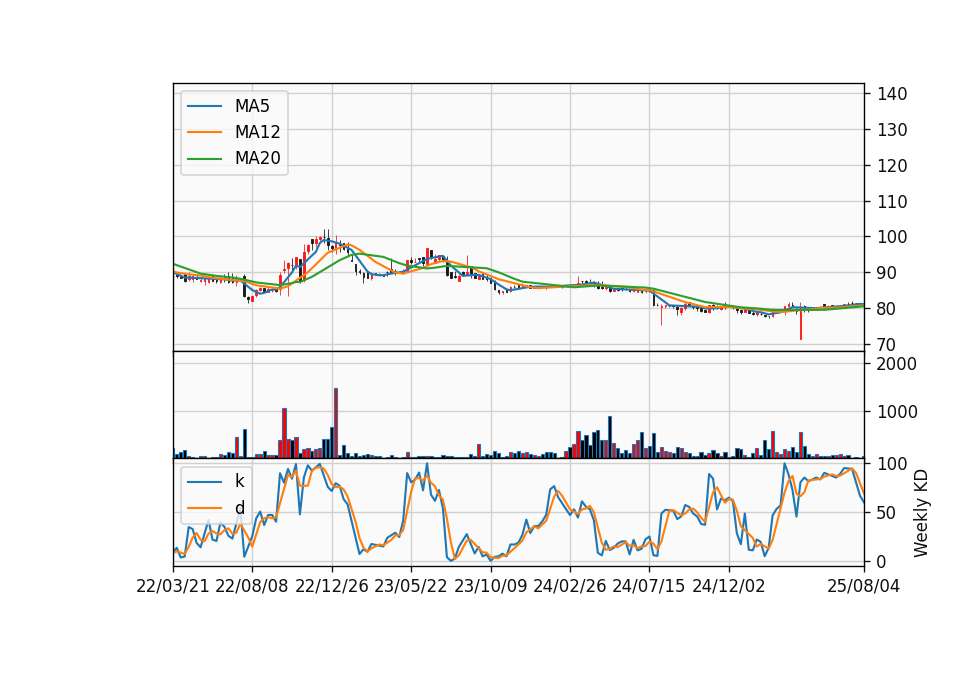960x690 pixels.
Task: Click the green MA20 legend line sample
Action: [x=204, y=158]
